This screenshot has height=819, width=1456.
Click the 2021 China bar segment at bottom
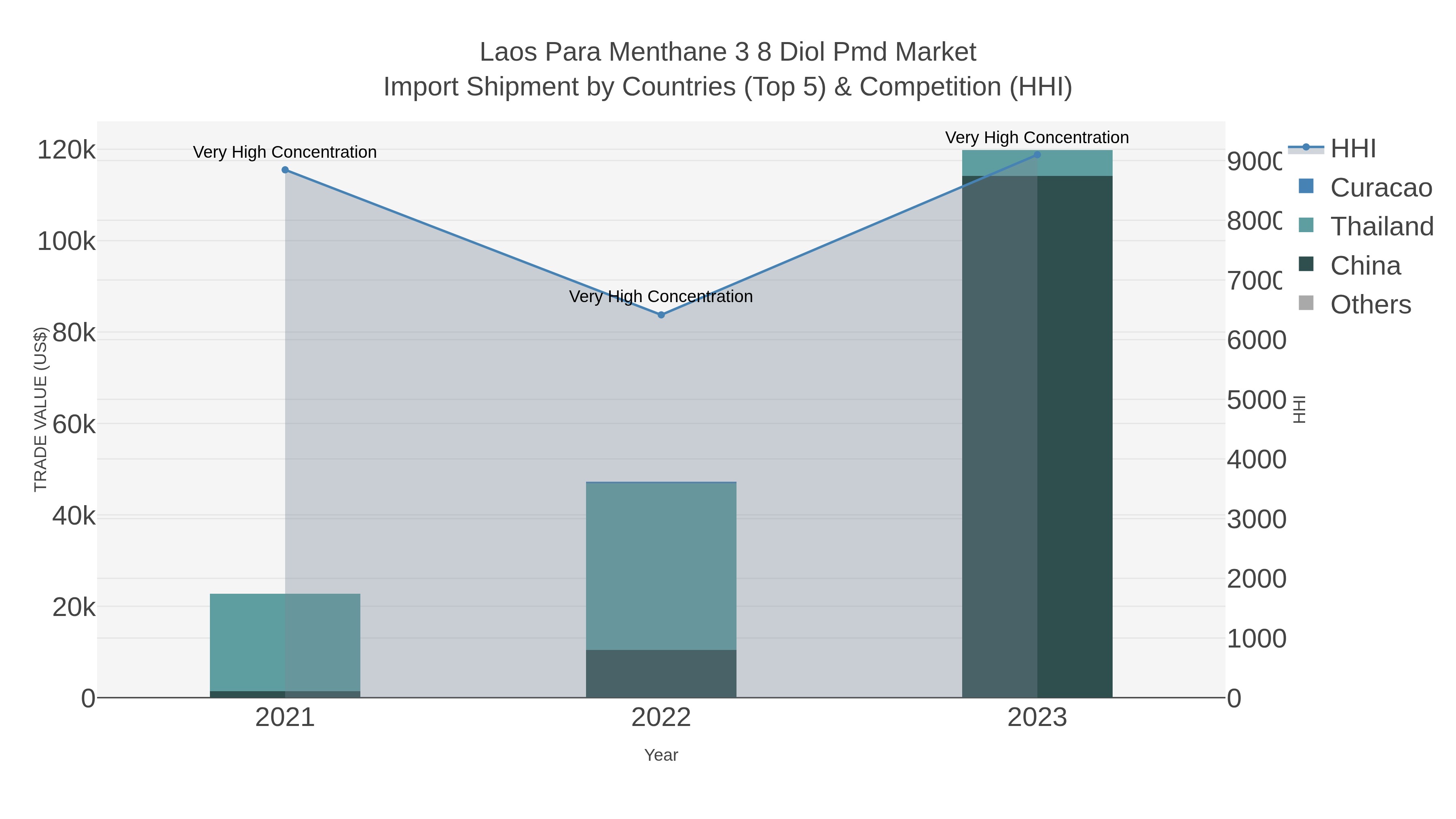[x=285, y=695]
